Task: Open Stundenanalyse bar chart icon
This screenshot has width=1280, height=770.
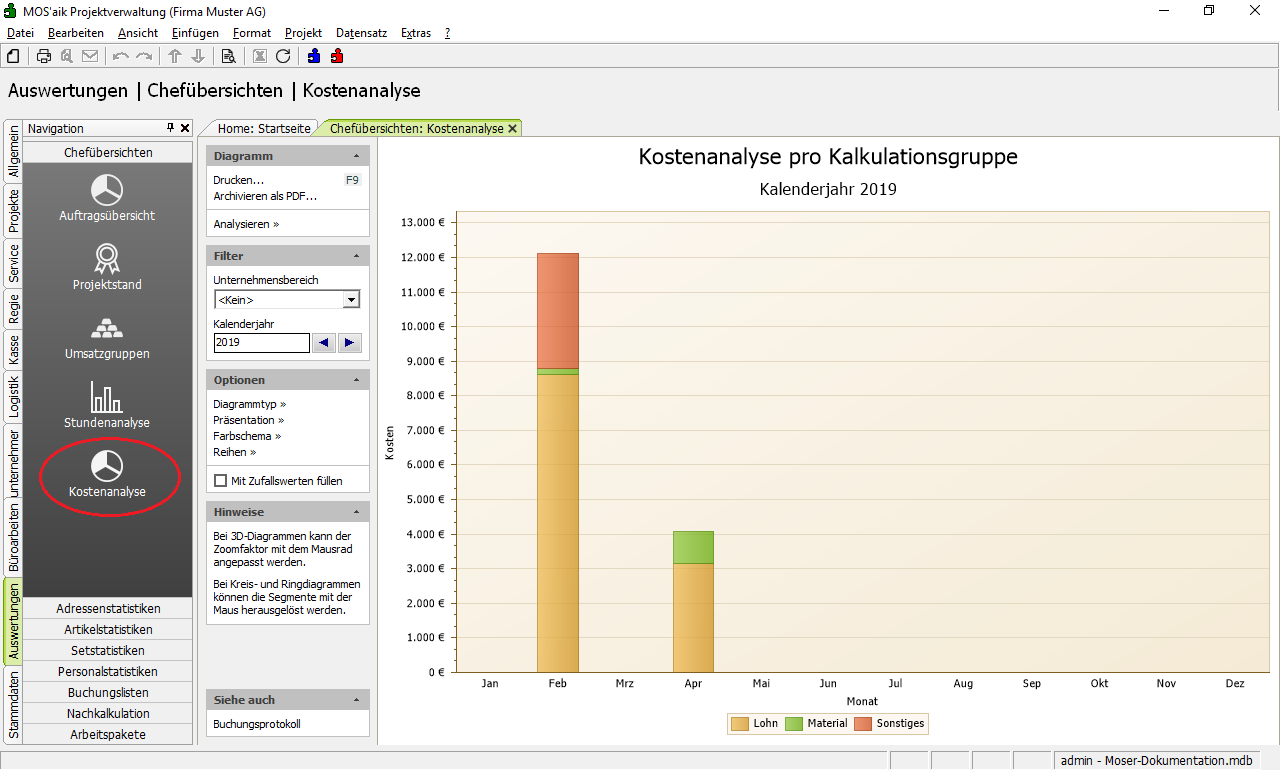Action: [107, 398]
